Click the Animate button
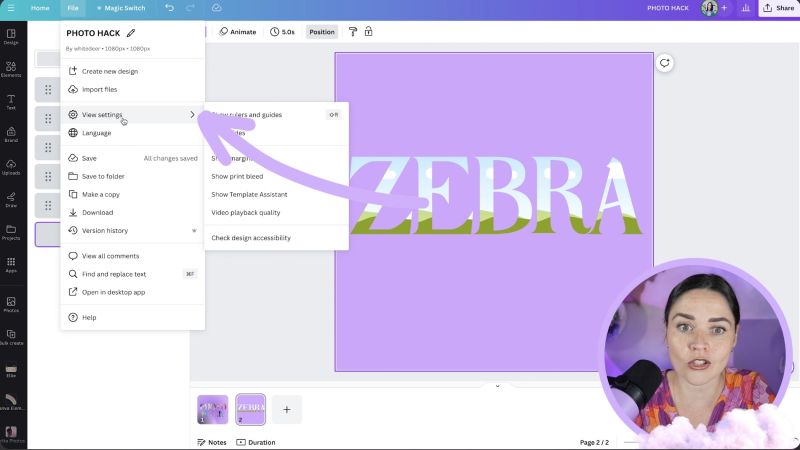800x450 pixels. 238,32
